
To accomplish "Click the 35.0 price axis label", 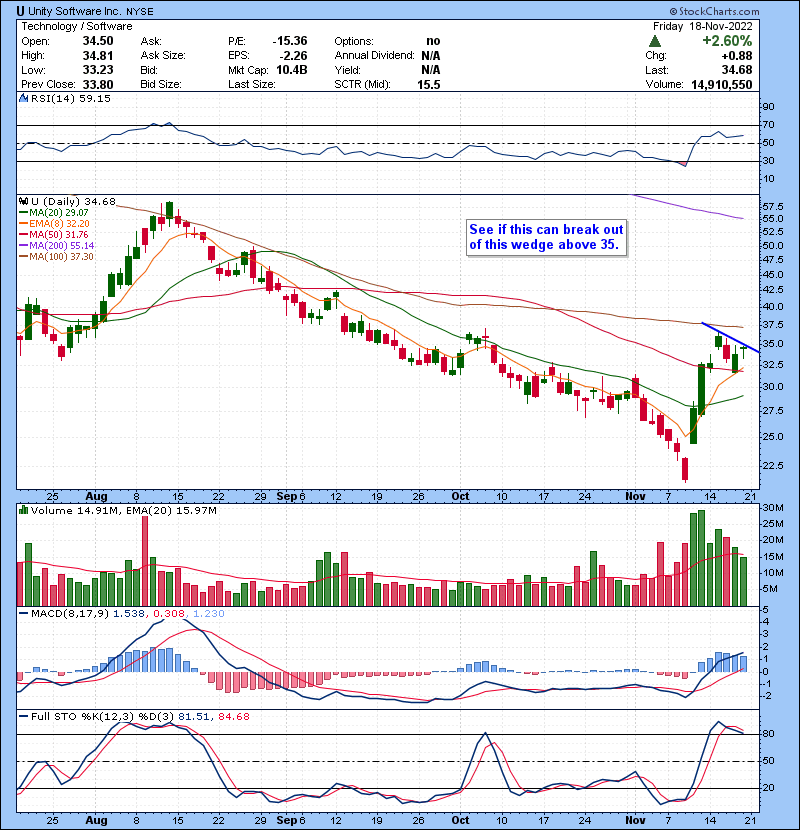I will (773, 344).
